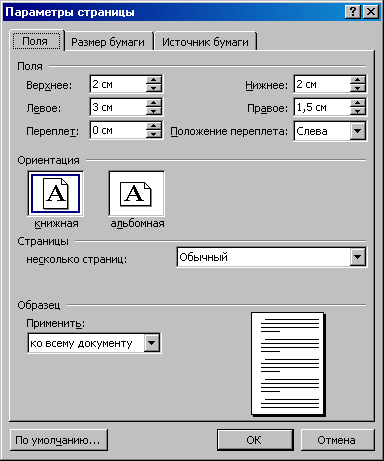
Task: Open the Применить dropdown list
Action: click(152, 343)
